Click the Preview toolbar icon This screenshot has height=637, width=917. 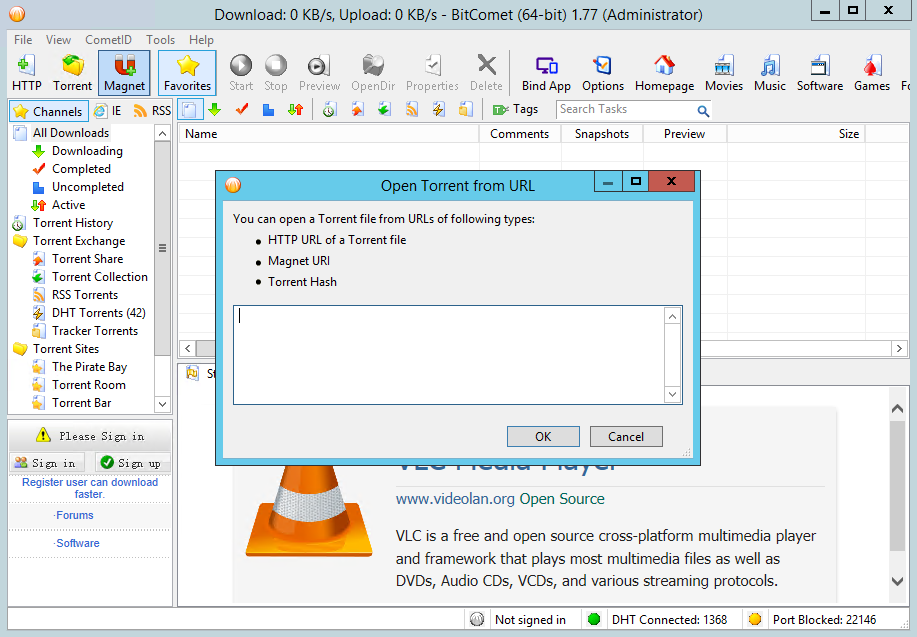click(x=319, y=73)
